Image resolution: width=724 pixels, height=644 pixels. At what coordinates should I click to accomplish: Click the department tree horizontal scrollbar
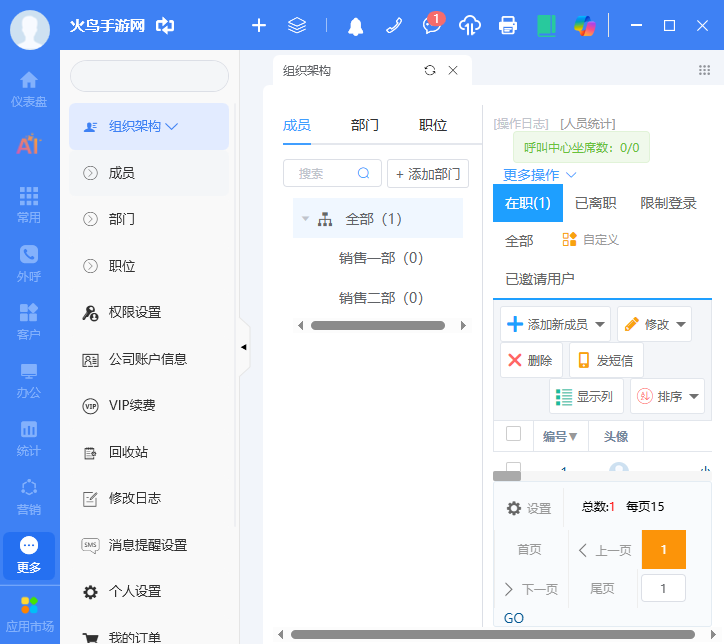click(378, 325)
